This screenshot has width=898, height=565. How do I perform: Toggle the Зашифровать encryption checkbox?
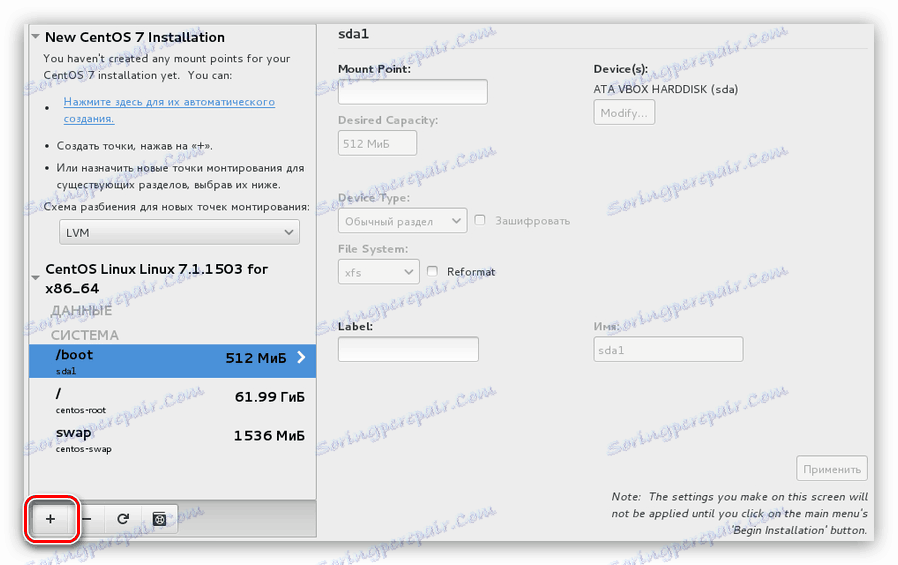(x=480, y=220)
